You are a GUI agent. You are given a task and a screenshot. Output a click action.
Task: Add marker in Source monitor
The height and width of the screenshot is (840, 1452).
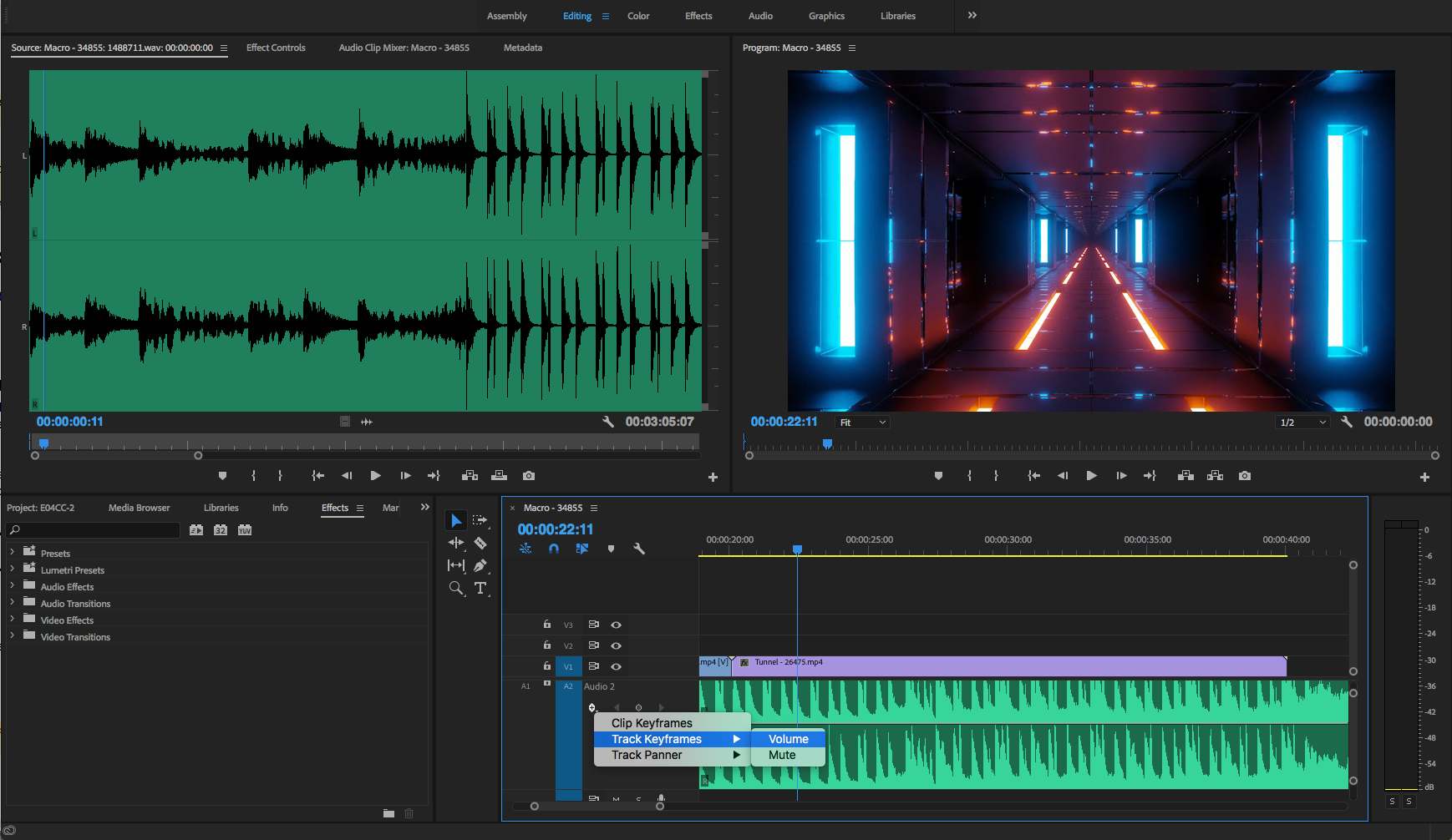(222, 476)
